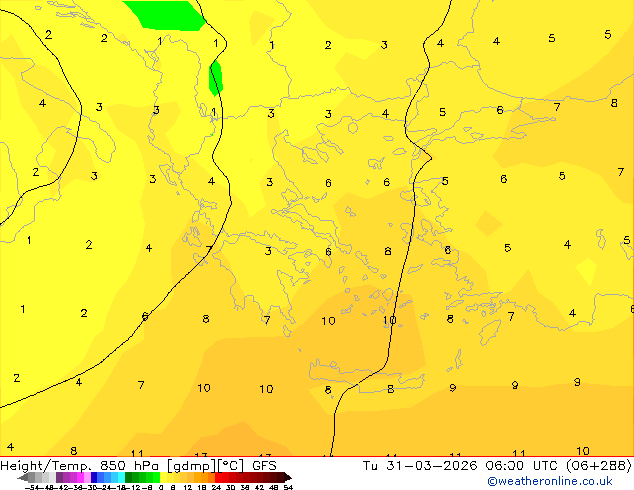Select the Height/Temp. 850 hPa title text
The width and height of the screenshot is (634, 490).
click(80, 466)
